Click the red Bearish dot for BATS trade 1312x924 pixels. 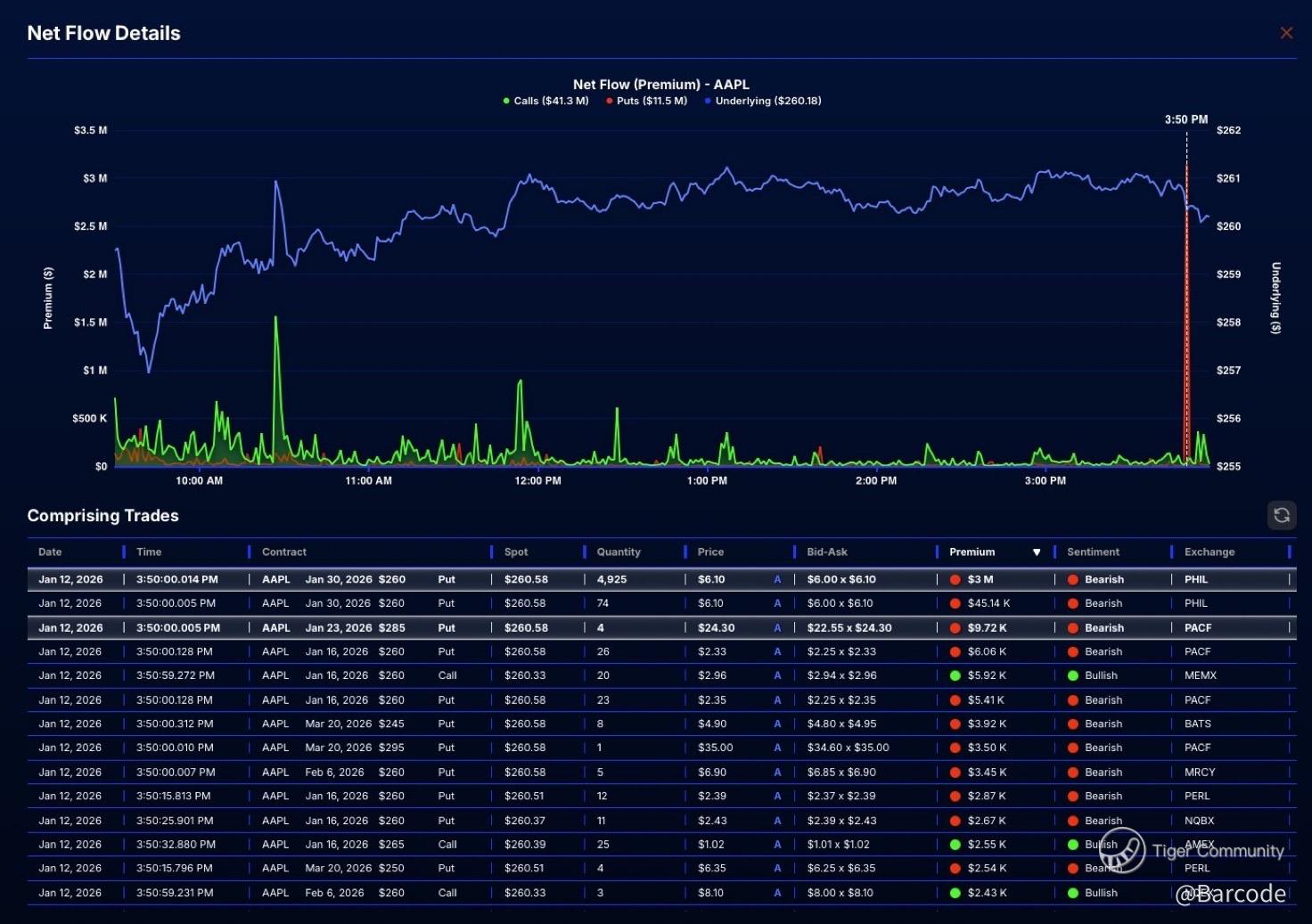point(1073,724)
